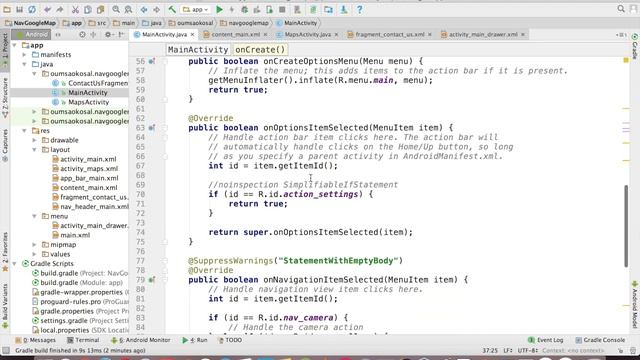This screenshot has width=640, height=360.
Task: Collapse the Gradle Scripts node
Action: coord(15,264)
